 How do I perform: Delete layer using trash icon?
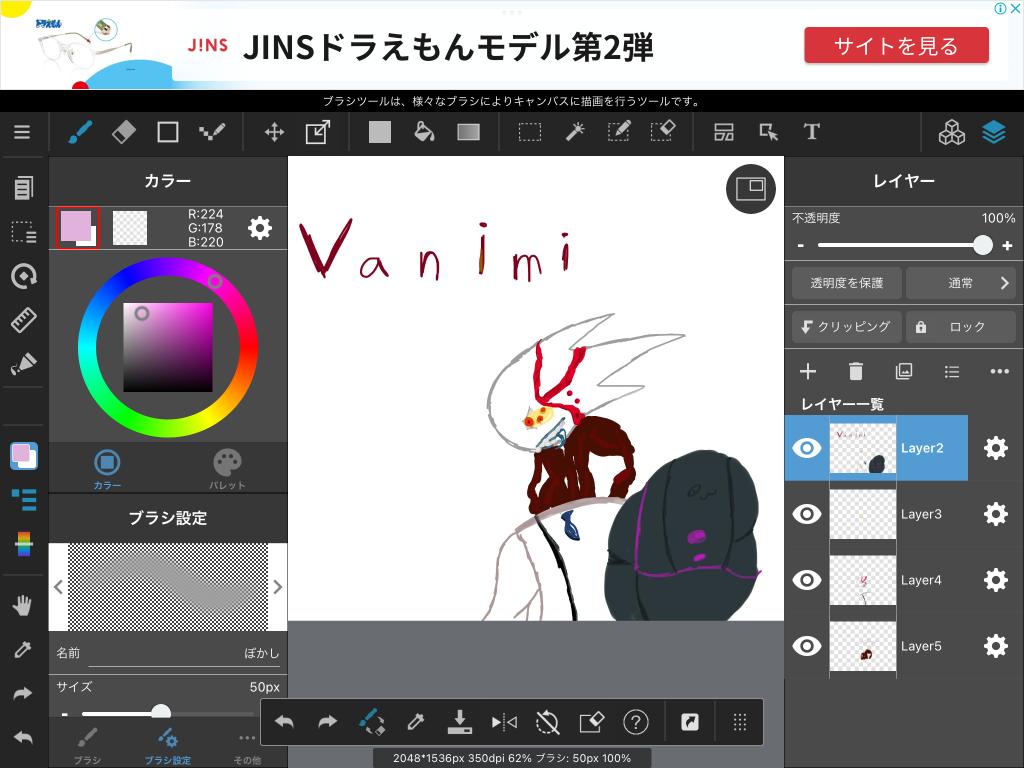(x=856, y=371)
